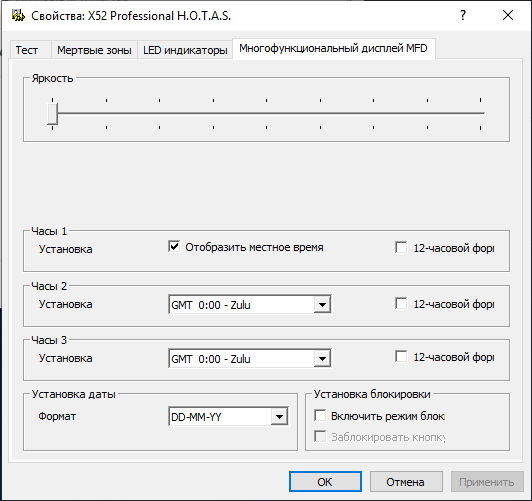The width and height of the screenshot is (532, 501).
Task: Expand the DD-MM-YY date format dropdown
Action: [279, 416]
